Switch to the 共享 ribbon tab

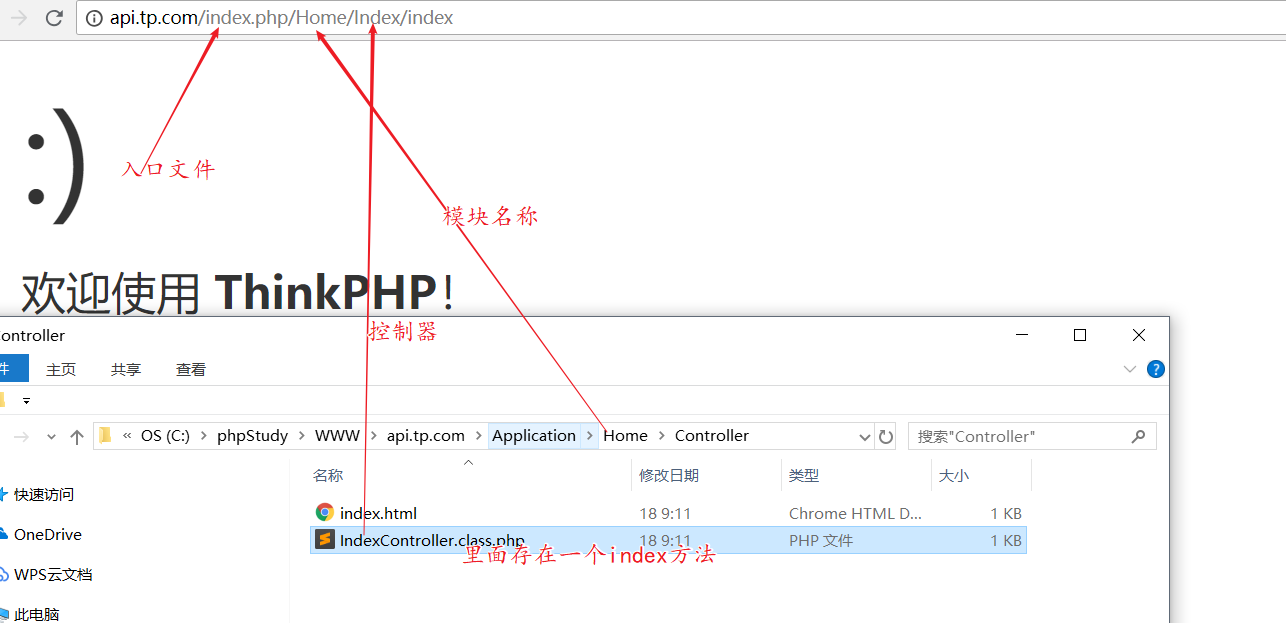[126, 369]
